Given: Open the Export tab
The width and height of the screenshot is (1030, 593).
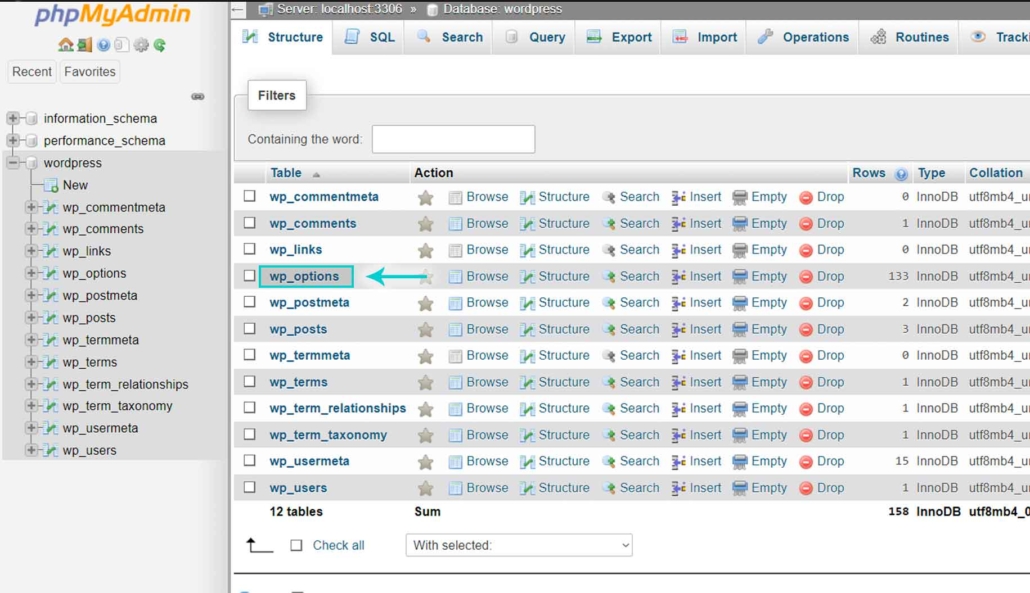Looking at the screenshot, I should tap(619, 37).
